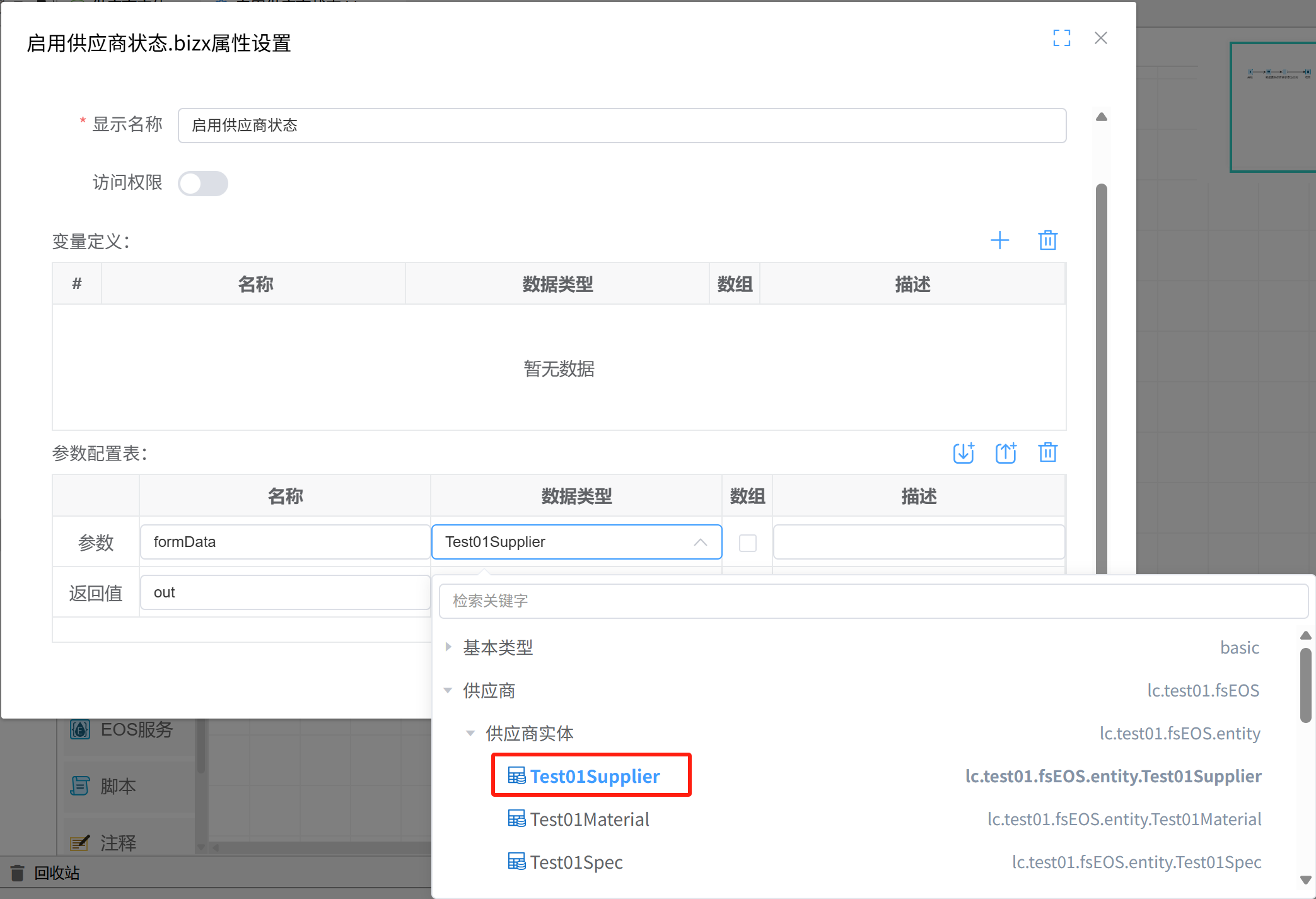Viewport: 1316px width, 899px height.
Task: Delete variable rows using the 变量定义 trash icon
Action: (1047, 240)
